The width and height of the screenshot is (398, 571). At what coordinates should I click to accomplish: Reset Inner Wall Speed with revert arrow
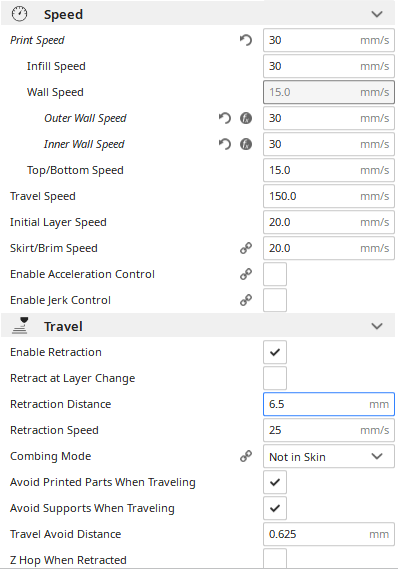click(225, 144)
